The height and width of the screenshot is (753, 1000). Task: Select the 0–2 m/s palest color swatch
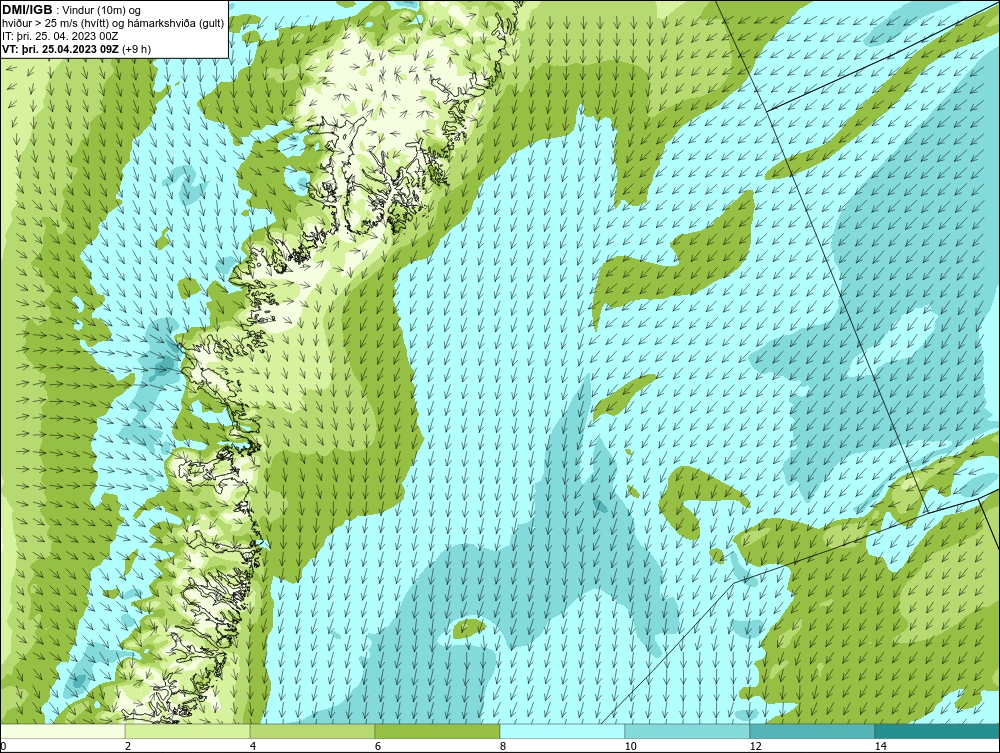click(62, 731)
